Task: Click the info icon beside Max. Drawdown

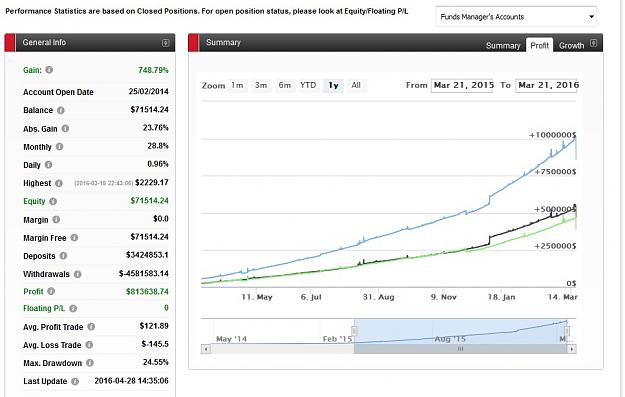Action: click(x=90, y=363)
